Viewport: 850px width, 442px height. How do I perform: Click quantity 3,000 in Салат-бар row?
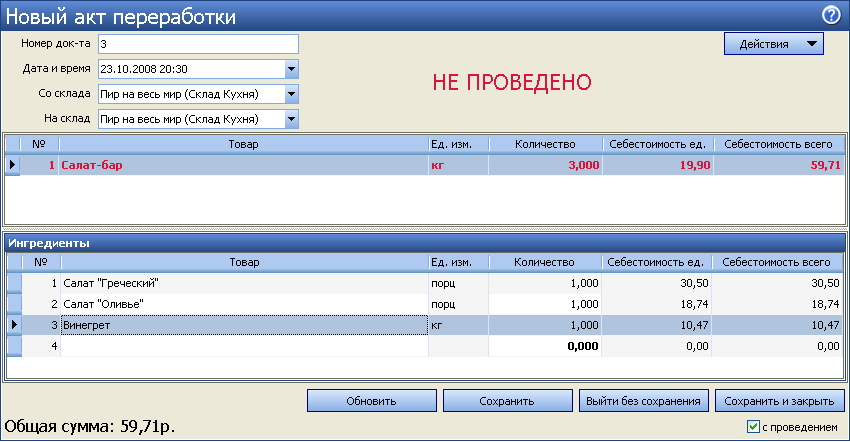545,165
